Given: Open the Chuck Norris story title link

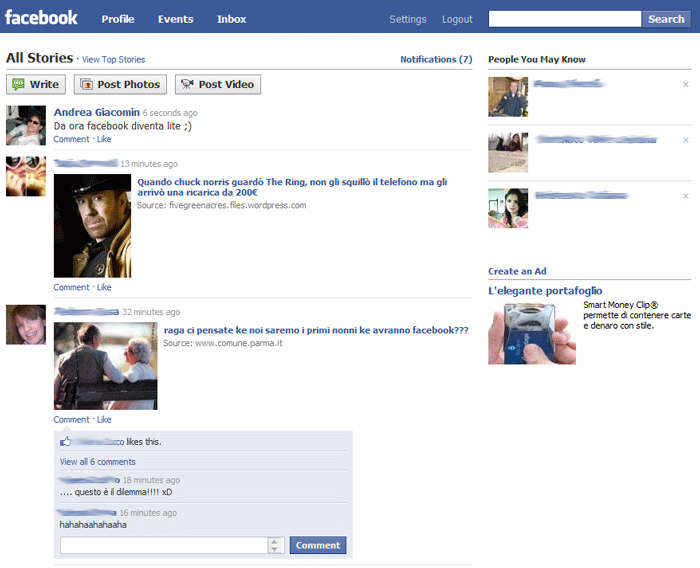Looking at the screenshot, I should point(292,187).
